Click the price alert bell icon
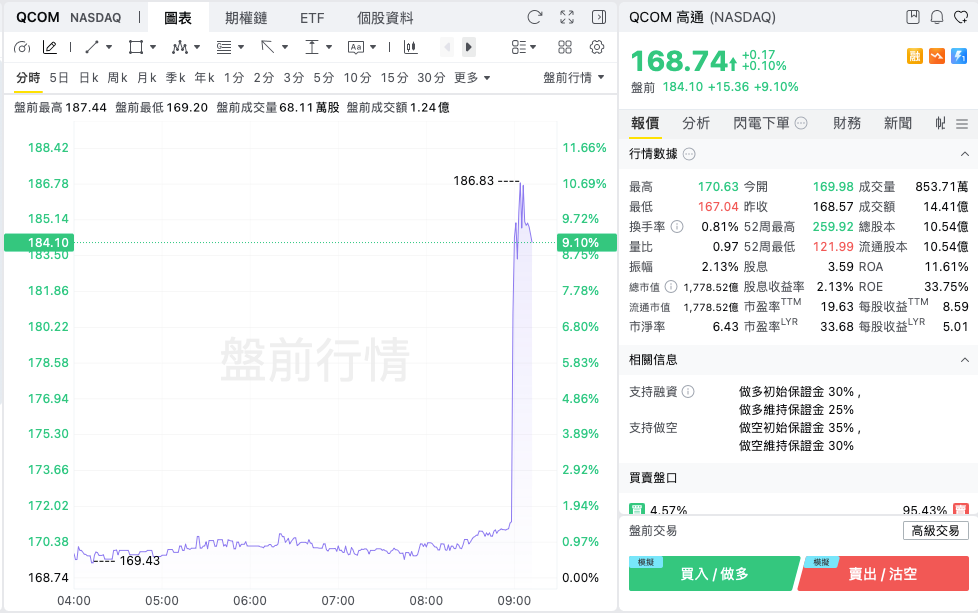978x613 pixels. click(937, 17)
